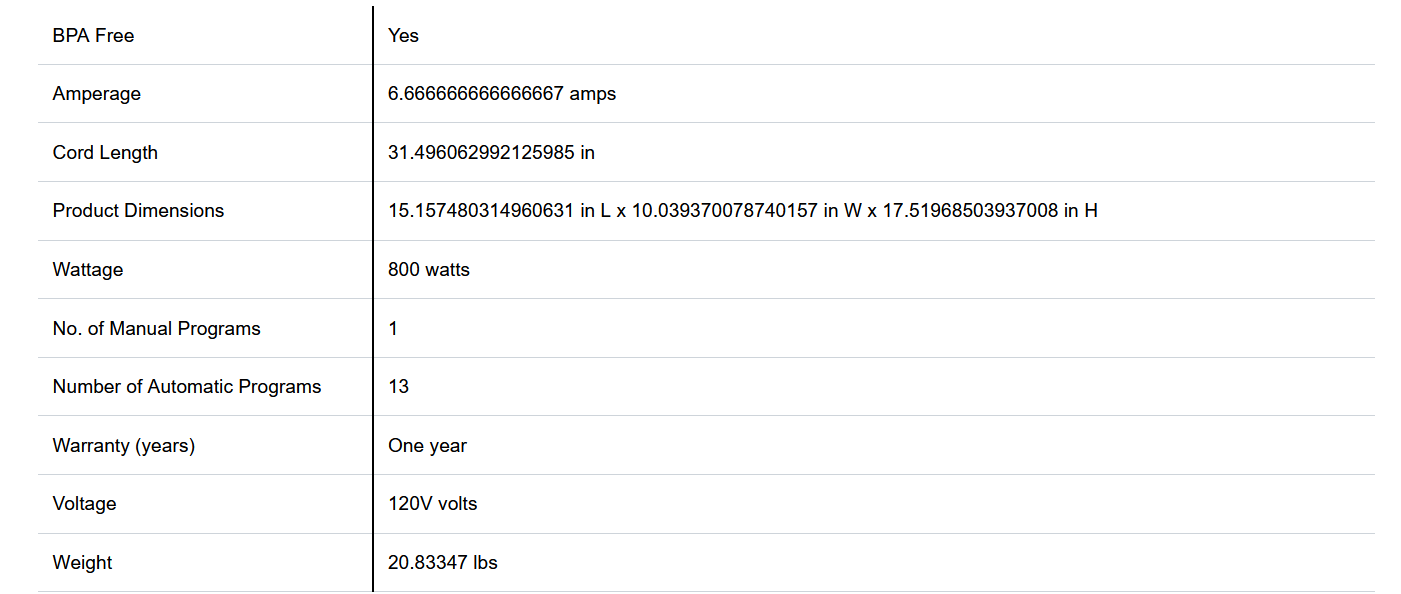Click the Amperage row label
This screenshot has width=1401, height=594.
coord(97,94)
